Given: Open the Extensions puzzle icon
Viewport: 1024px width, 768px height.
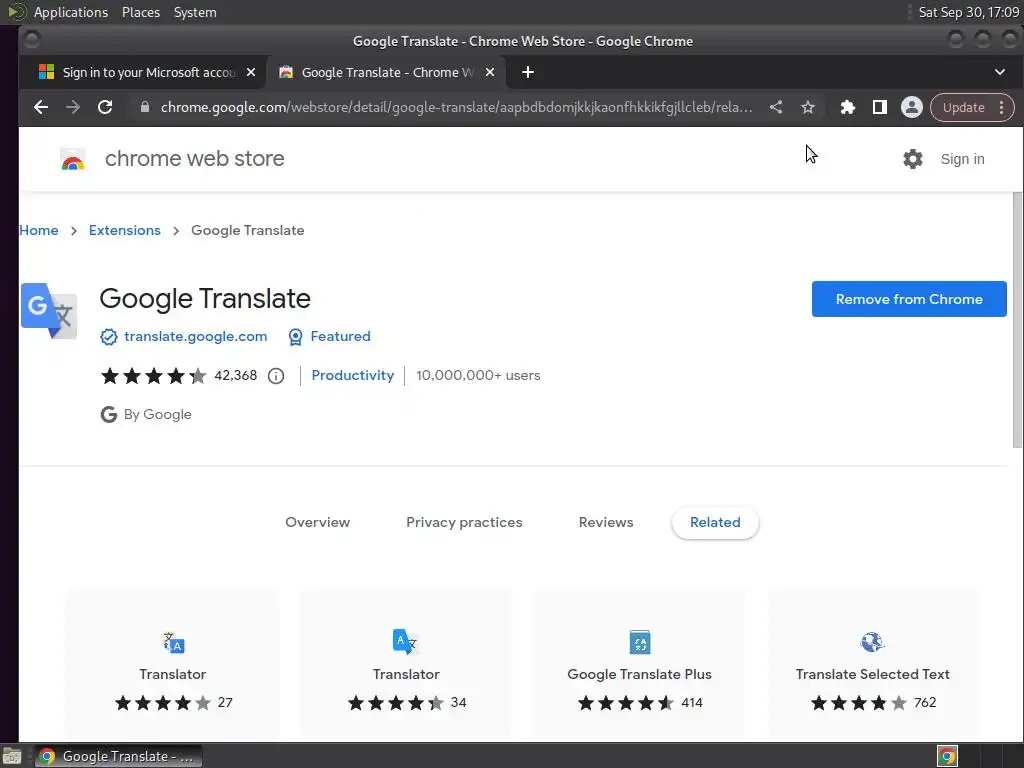Looking at the screenshot, I should coord(847,107).
